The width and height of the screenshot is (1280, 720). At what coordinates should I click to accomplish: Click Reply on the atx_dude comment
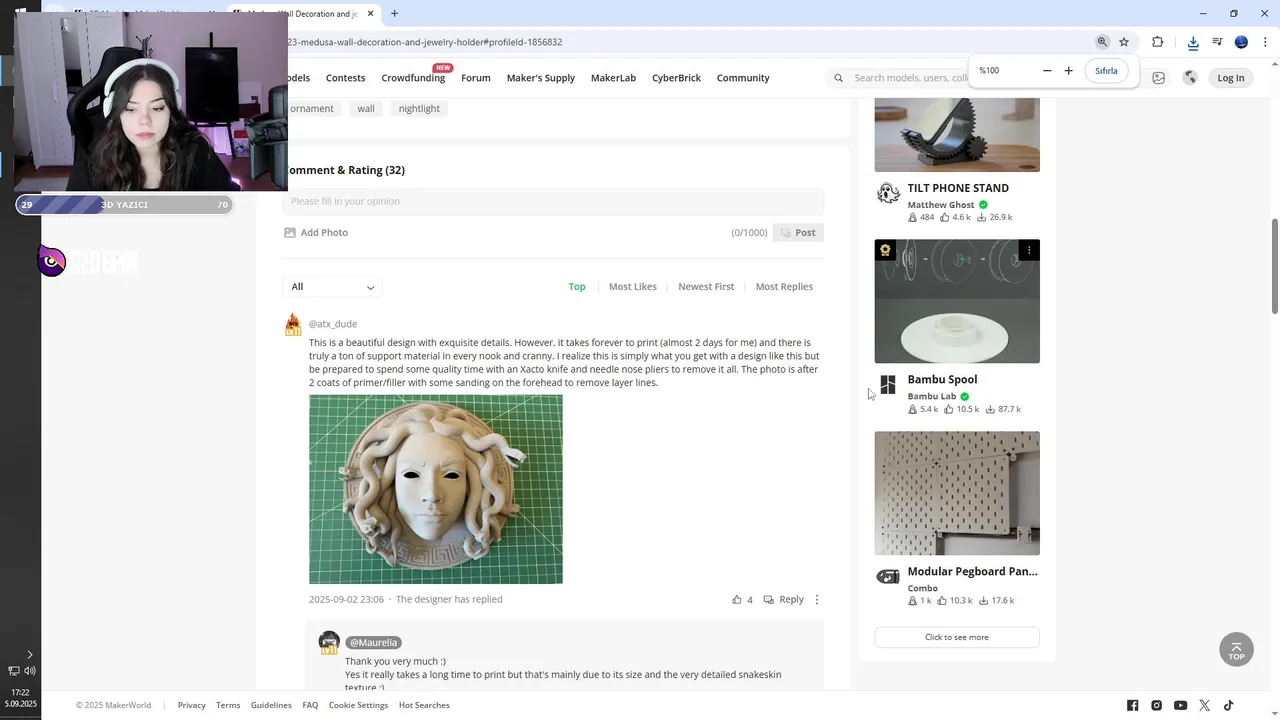(784, 600)
